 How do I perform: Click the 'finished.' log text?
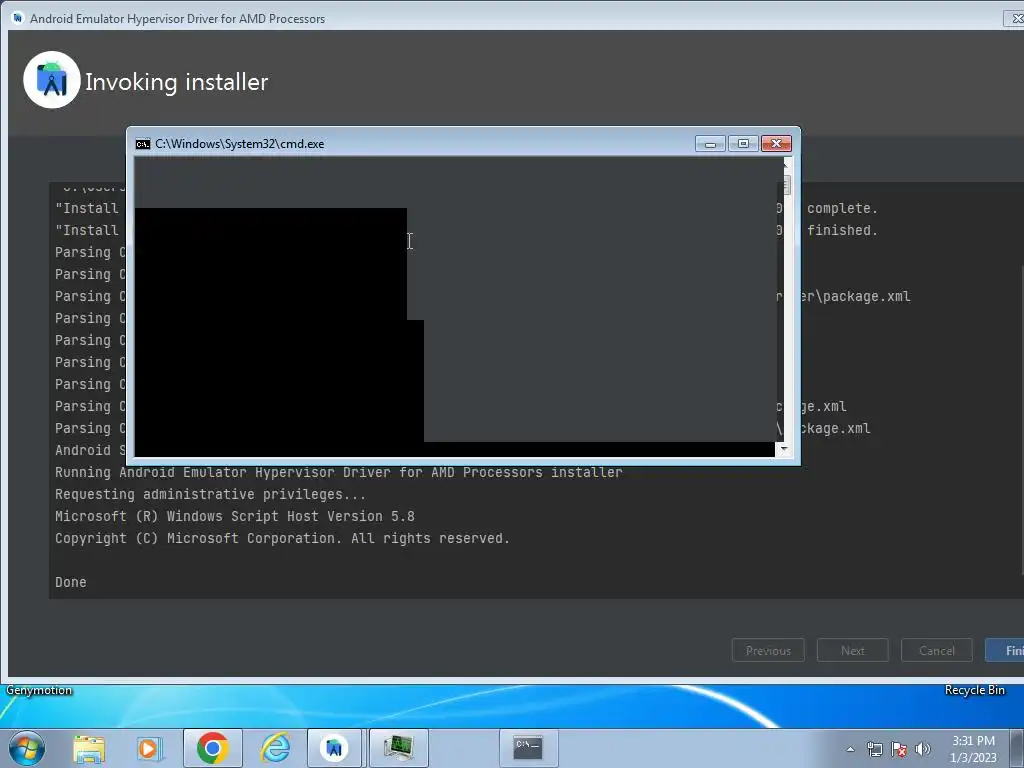point(842,231)
